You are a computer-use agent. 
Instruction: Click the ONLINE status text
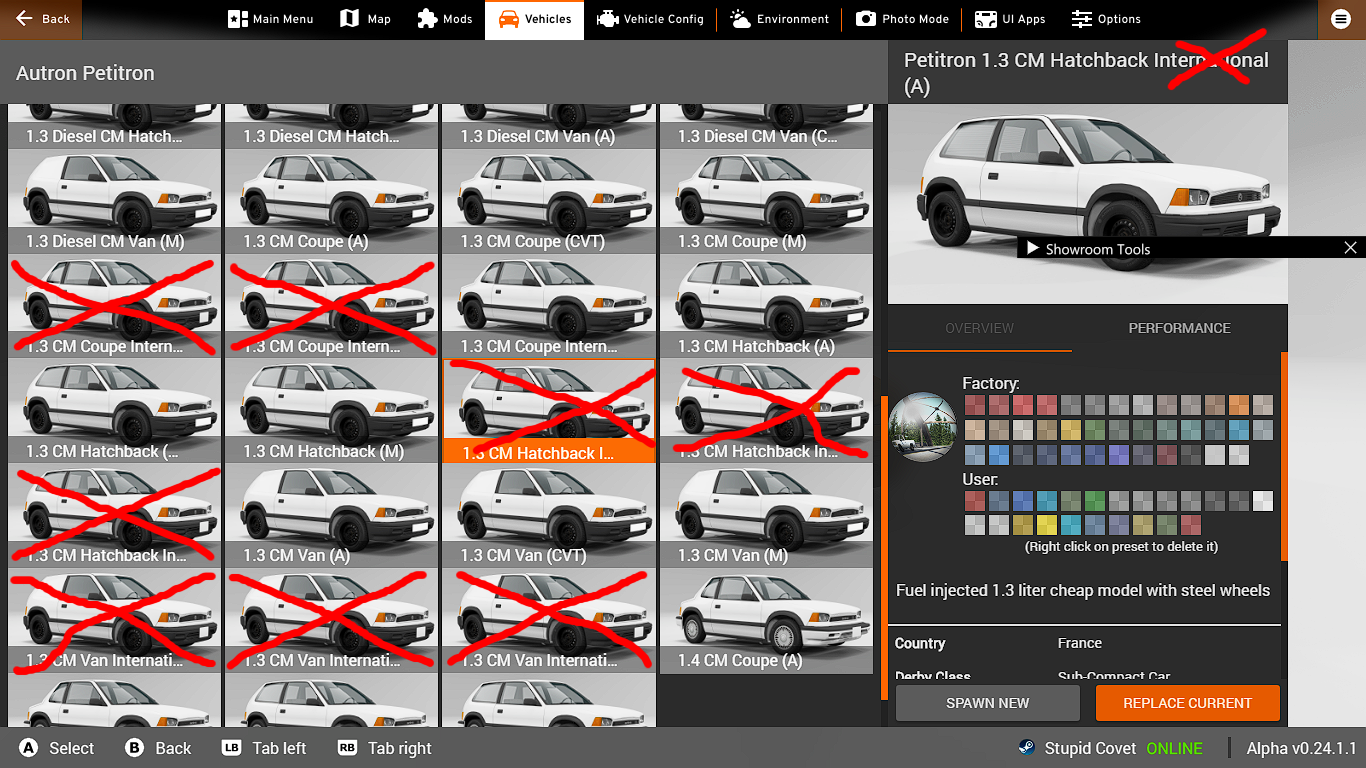1175,748
